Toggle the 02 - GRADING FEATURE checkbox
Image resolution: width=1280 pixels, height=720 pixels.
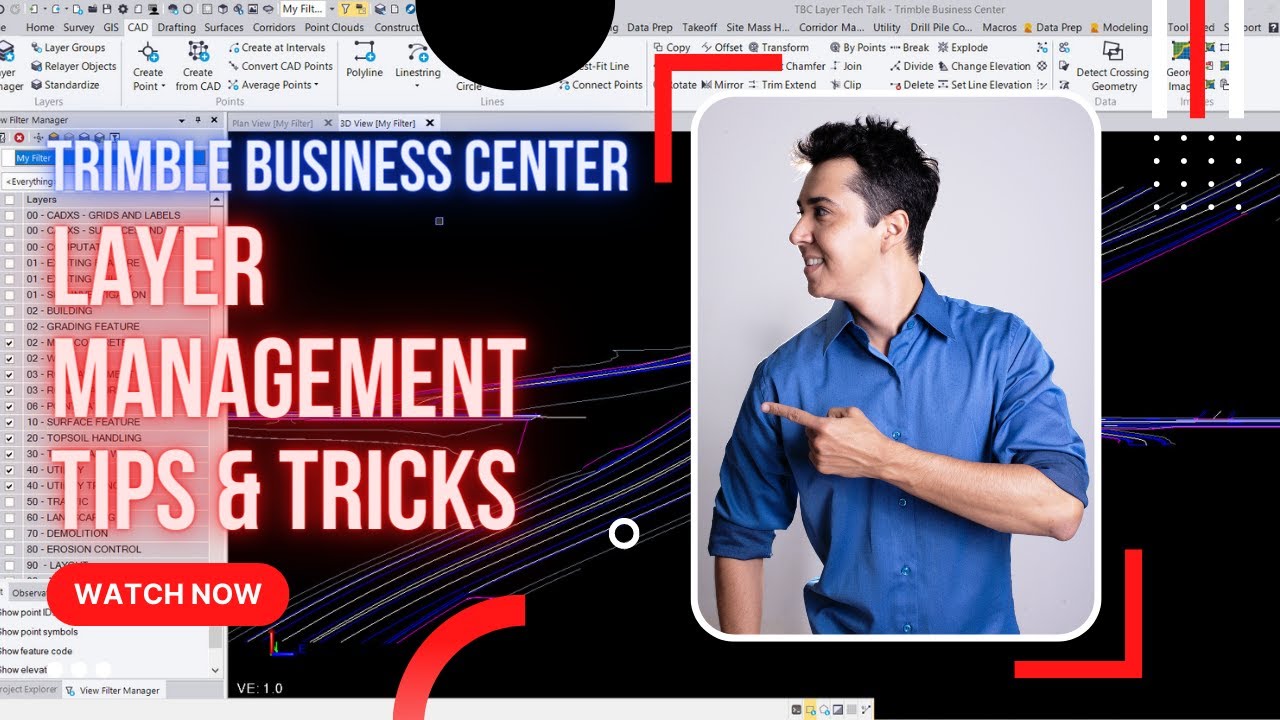point(10,326)
